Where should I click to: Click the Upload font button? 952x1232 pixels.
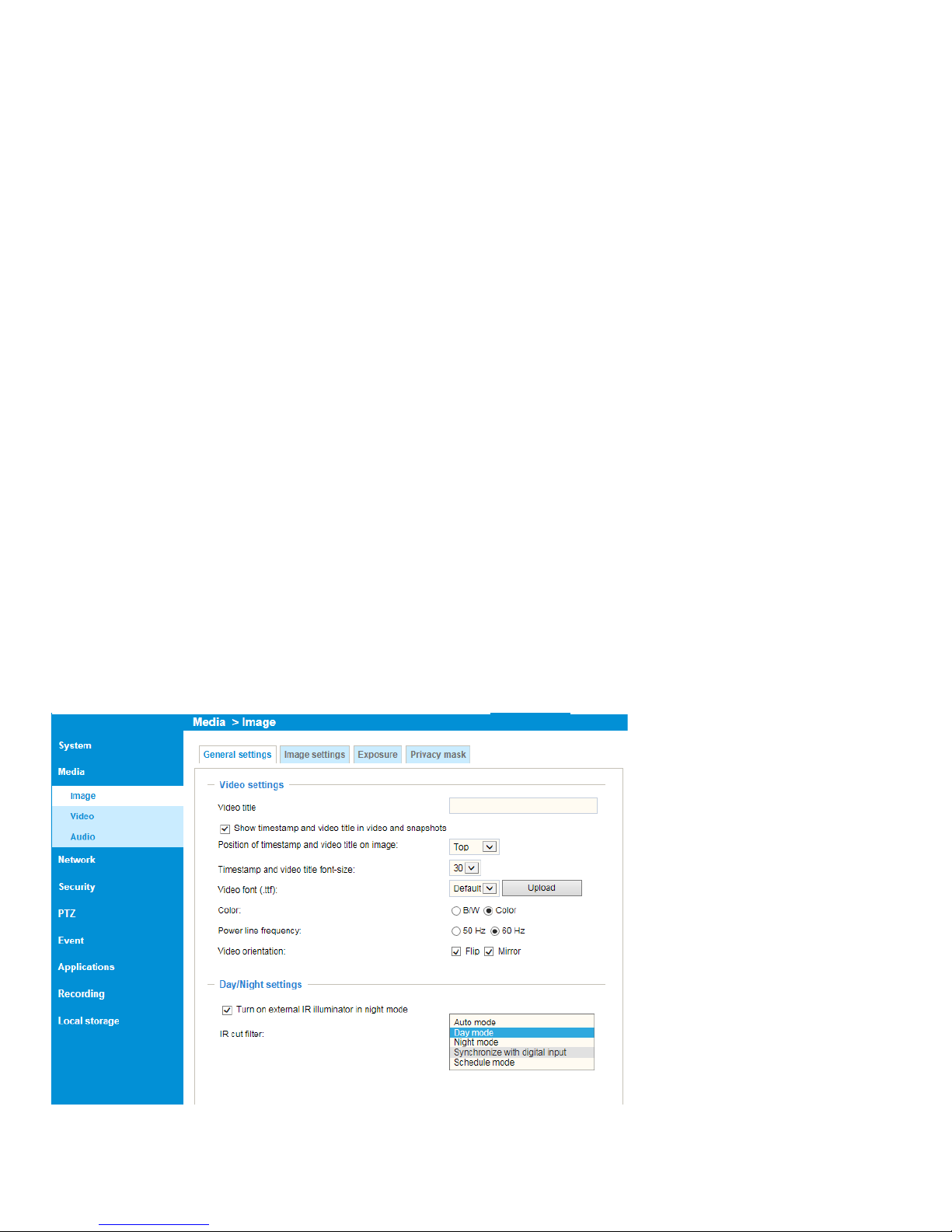pyautogui.click(x=542, y=888)
